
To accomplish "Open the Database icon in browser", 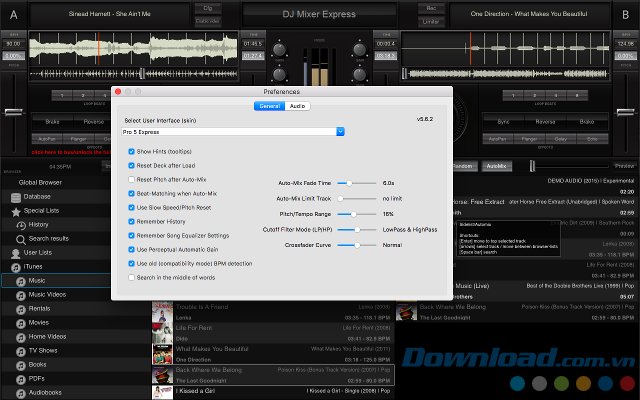I will point(16,197).
